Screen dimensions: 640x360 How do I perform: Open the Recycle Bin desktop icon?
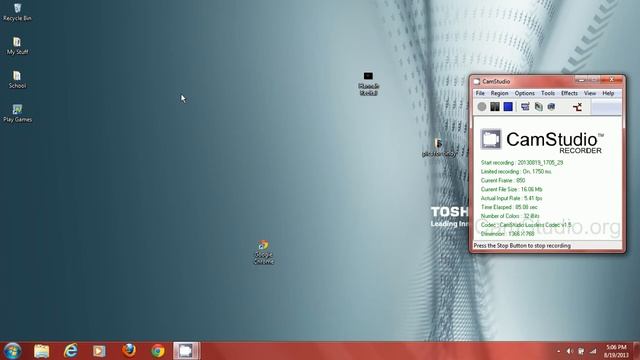coord(17,12)
